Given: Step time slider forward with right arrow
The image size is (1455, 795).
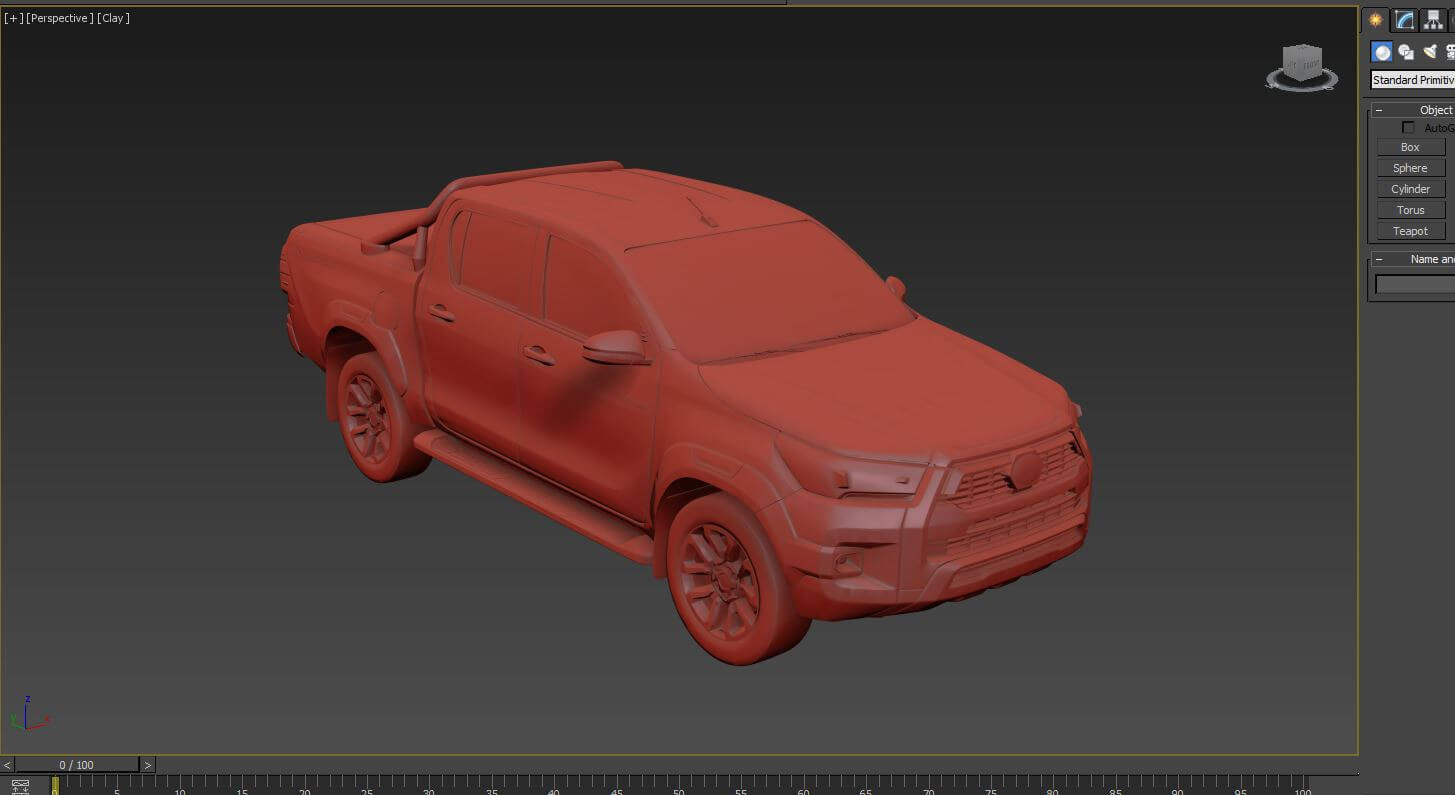Looking at the screenshot, I should click(148, 765).
